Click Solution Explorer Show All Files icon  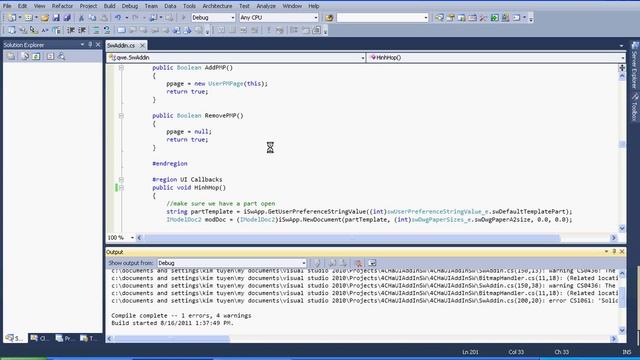point(25,56)
